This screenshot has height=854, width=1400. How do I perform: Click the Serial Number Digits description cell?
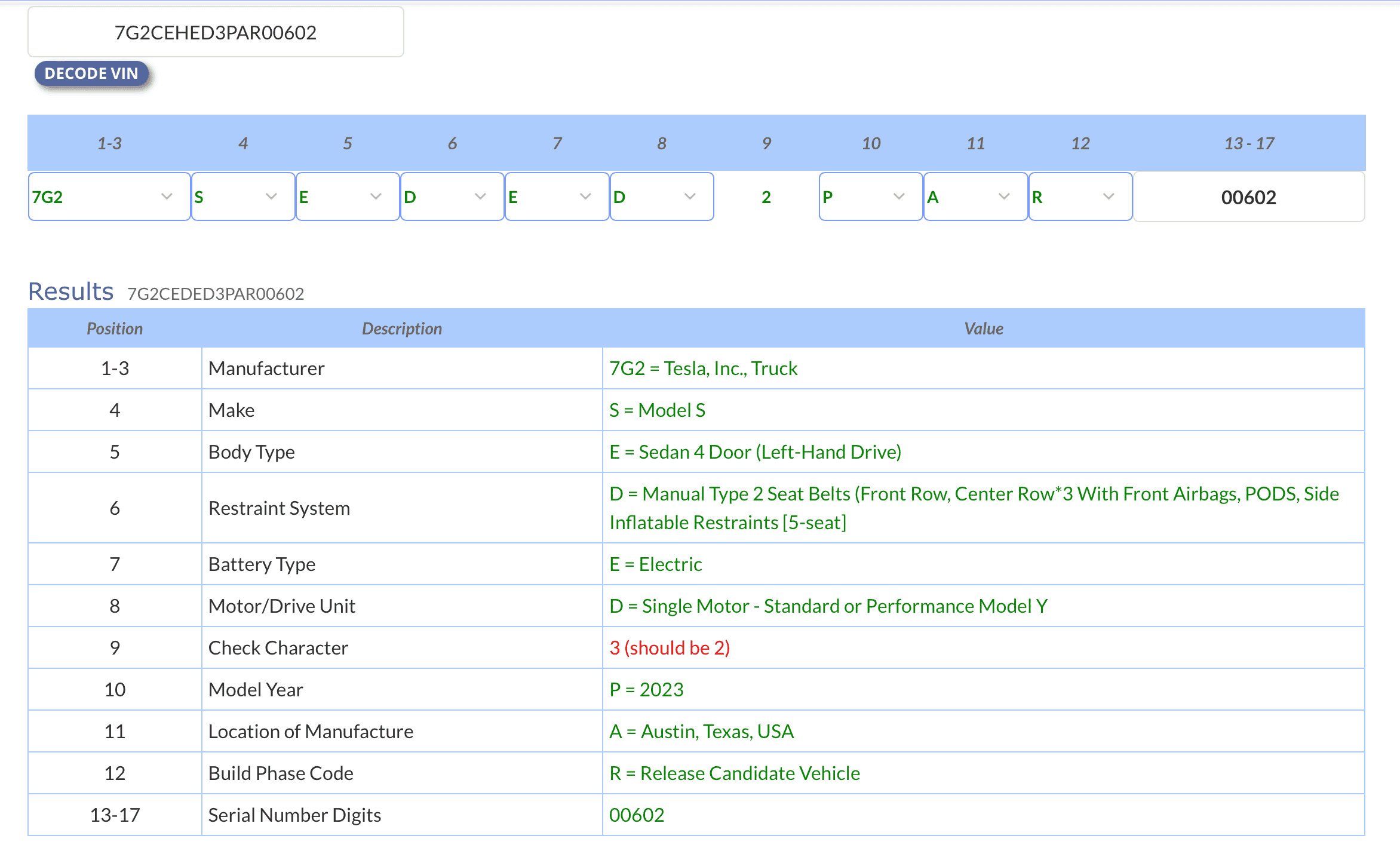(402, 815)
